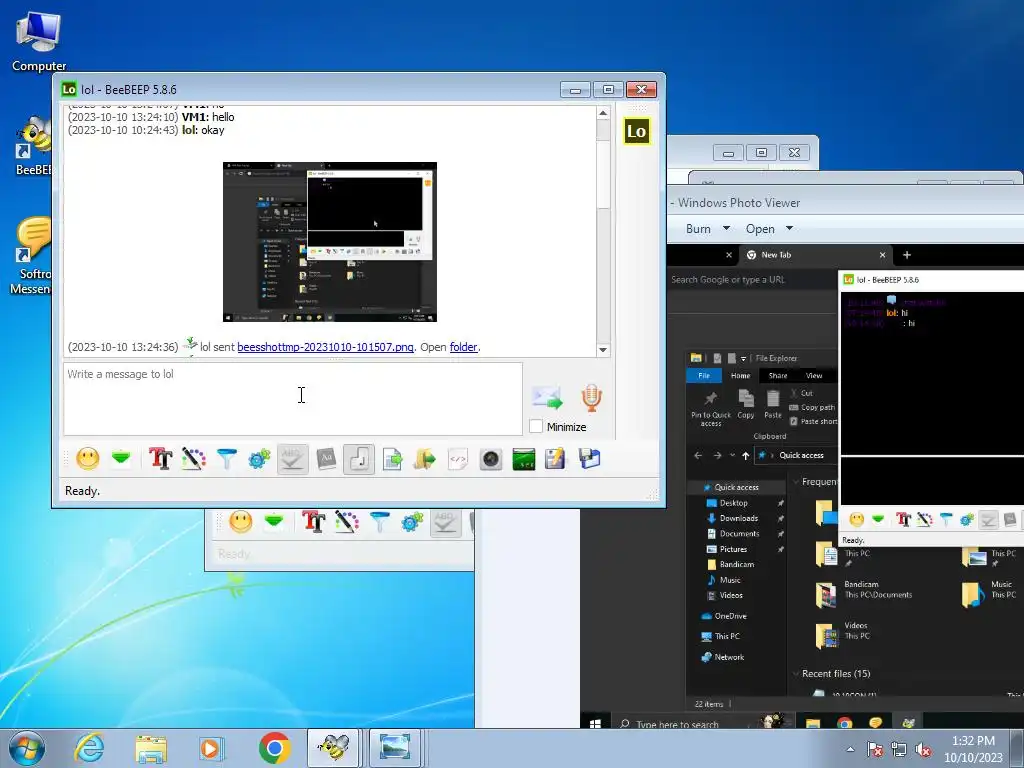Screen dimensions: 1024x768
Task: Toggle the ABC spell check in background BeeBEEP window
Action: tap(445, 521)
